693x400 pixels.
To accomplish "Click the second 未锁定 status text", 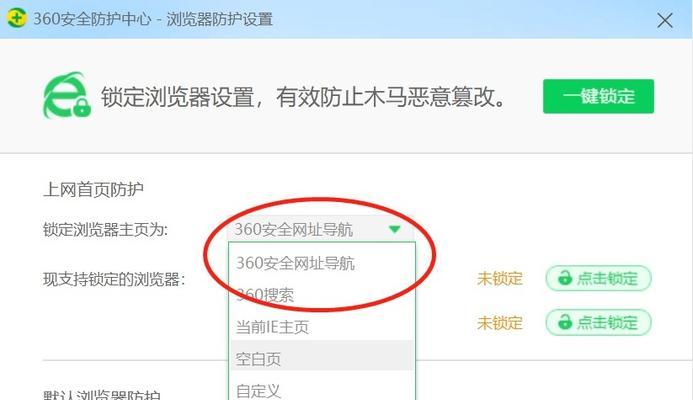I will 500,323.
